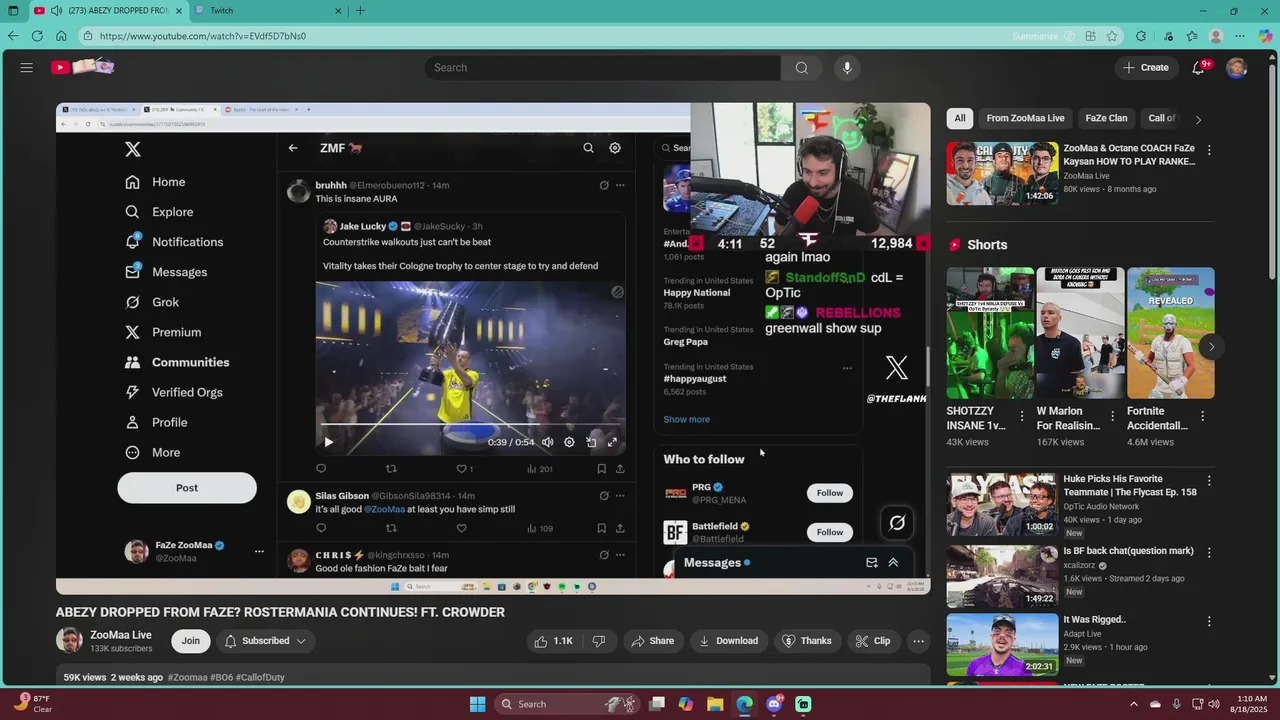Open options for Huke Picks His Favorite video
Viewport: 1280px width, 720px height.
tap(1209, 481)
